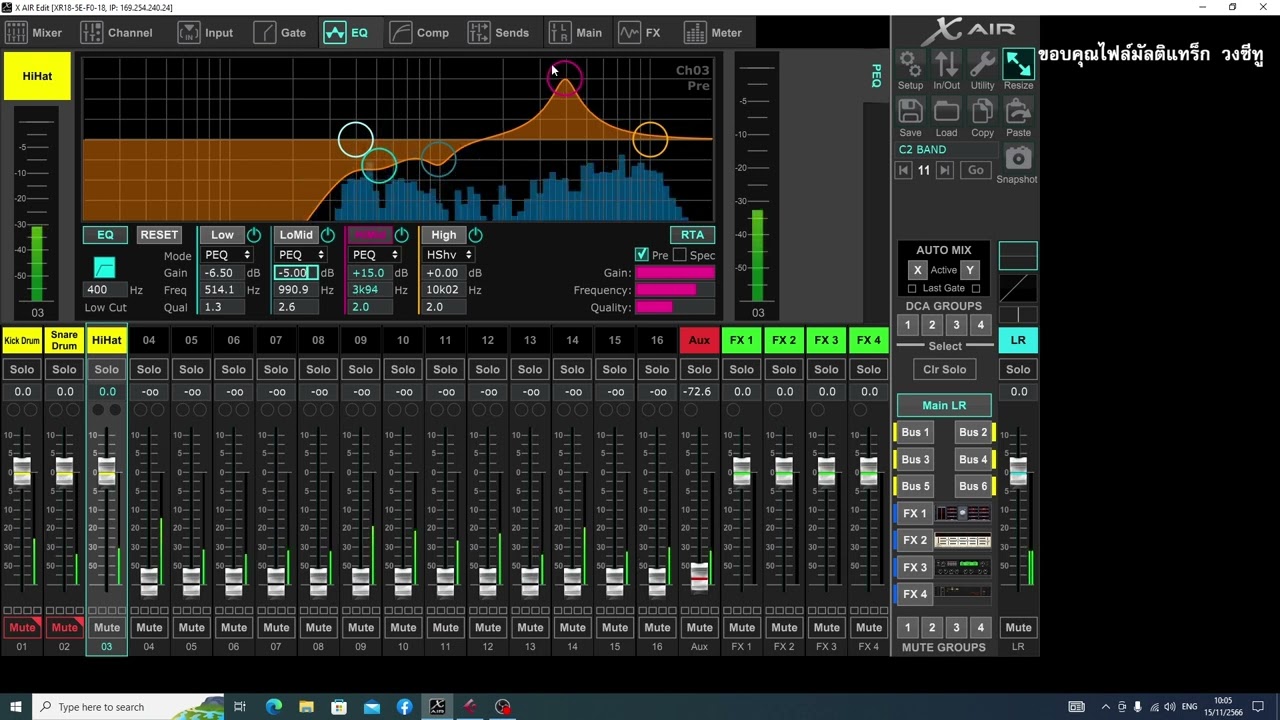Image resolution: width=1280 pixels, height=720 pixels.
Task: Open Facebook icon in taskbar
Action: click(x=404, y=707)
